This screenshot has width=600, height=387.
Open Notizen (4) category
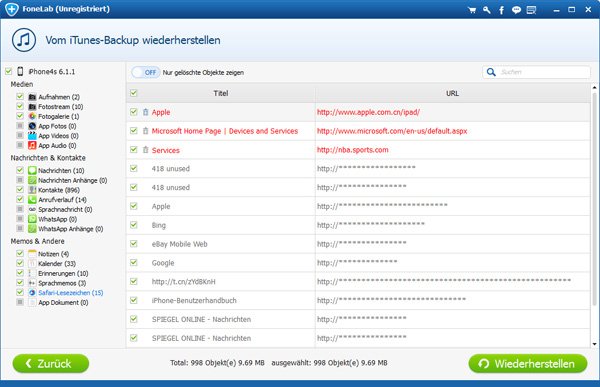(x=54, y=254)
